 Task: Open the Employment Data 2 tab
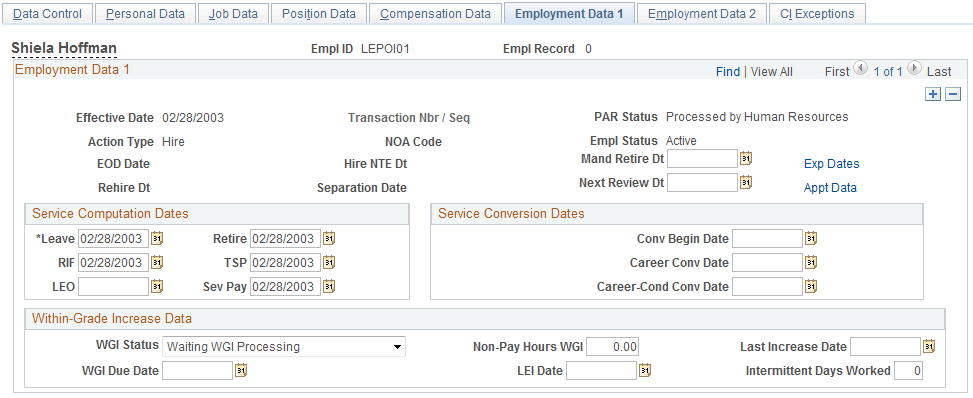(702, 13)
